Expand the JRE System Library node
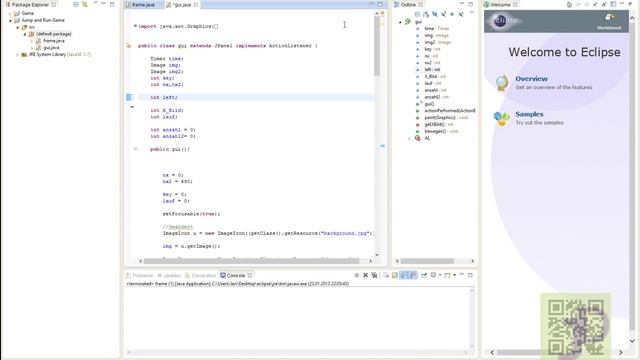The image size is (640, 360). point(18,55)
